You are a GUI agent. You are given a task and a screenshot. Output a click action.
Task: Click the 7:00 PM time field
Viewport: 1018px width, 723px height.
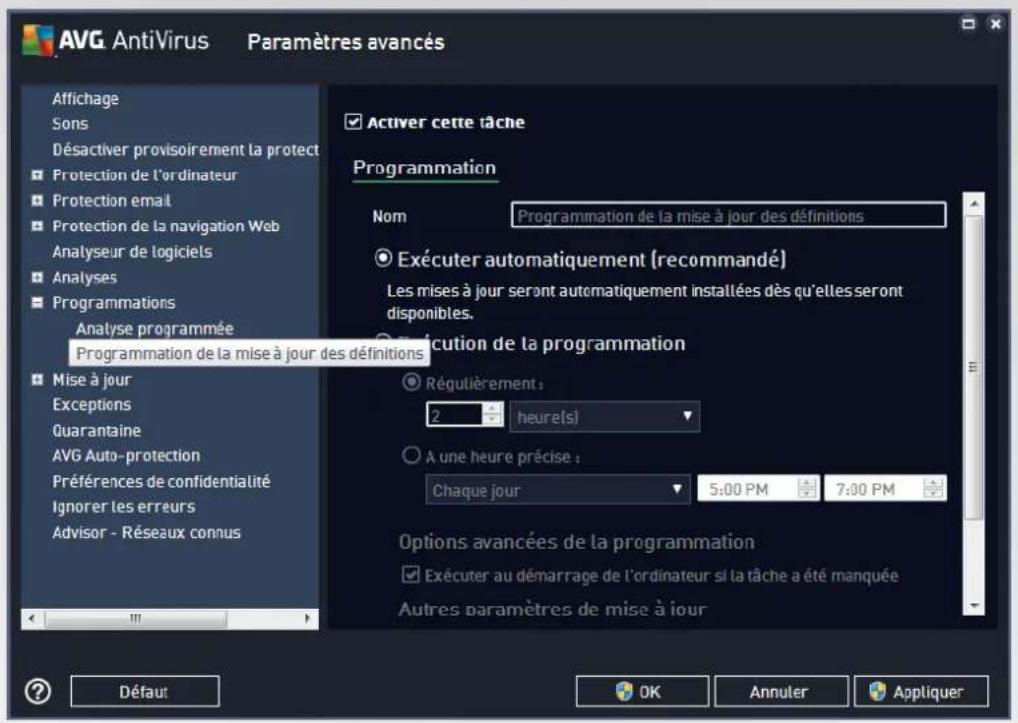point(874,489)
